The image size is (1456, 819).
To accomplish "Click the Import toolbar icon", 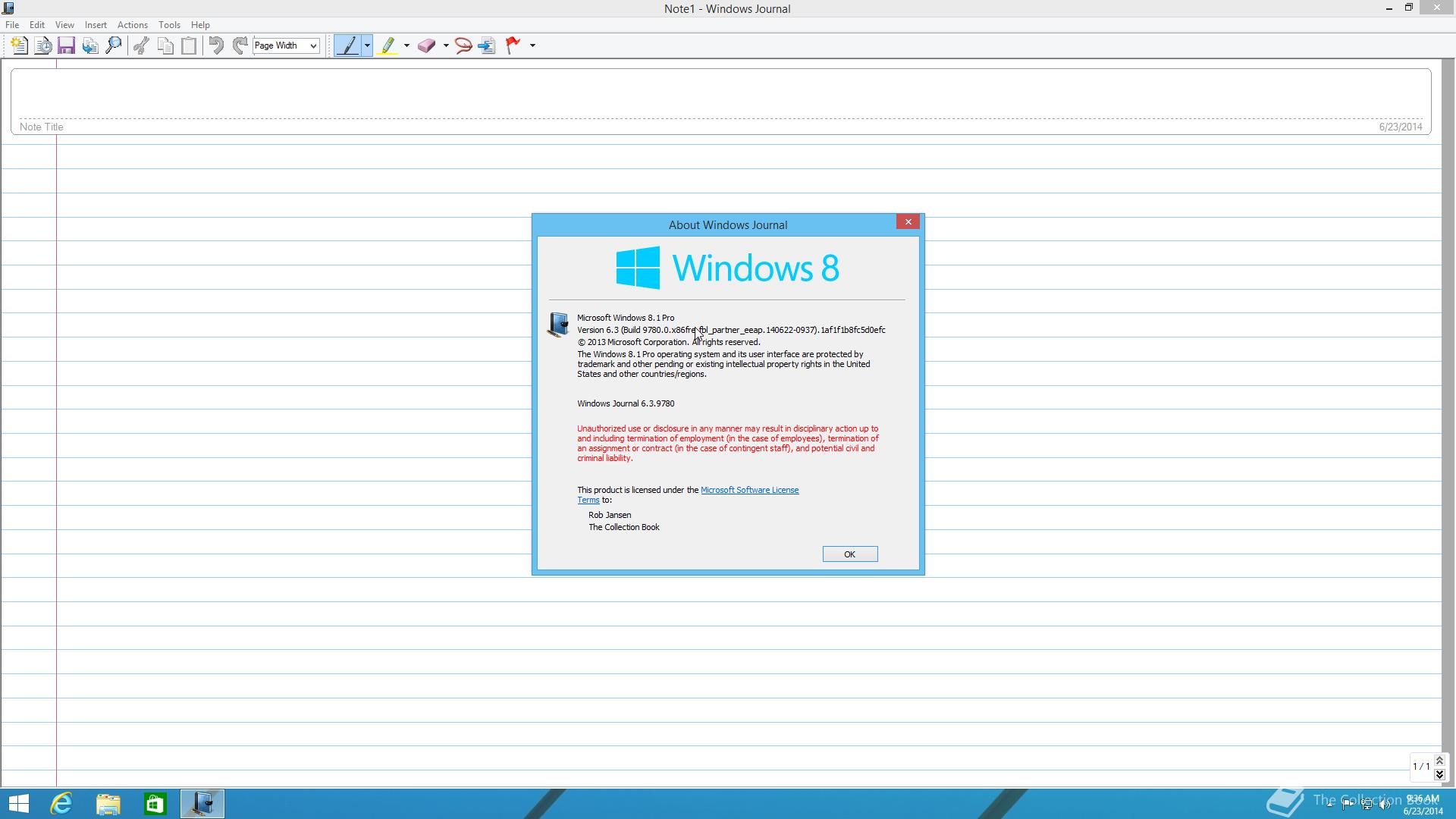I will [90, 45].
